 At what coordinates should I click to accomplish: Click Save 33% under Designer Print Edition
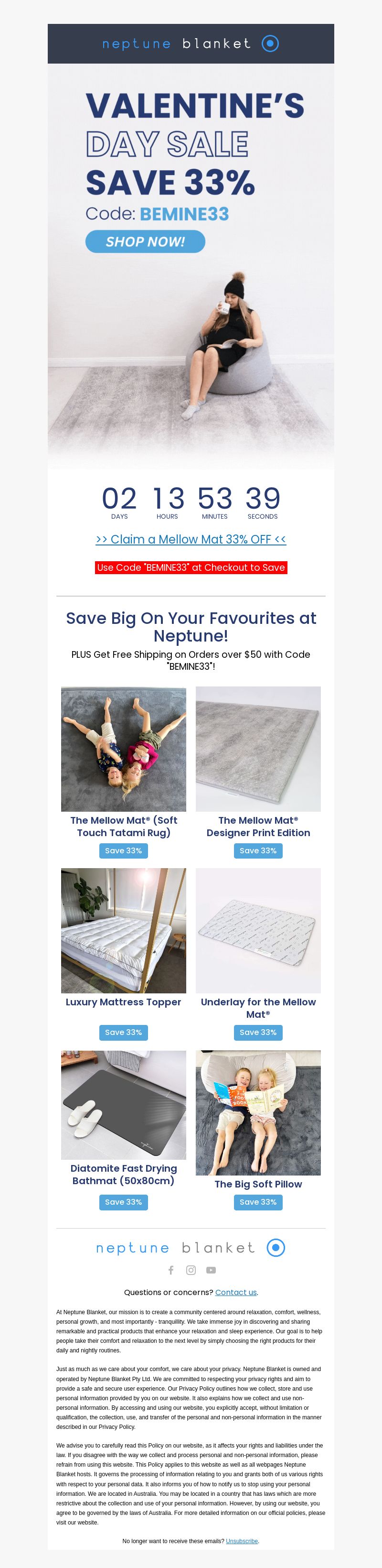258,850
